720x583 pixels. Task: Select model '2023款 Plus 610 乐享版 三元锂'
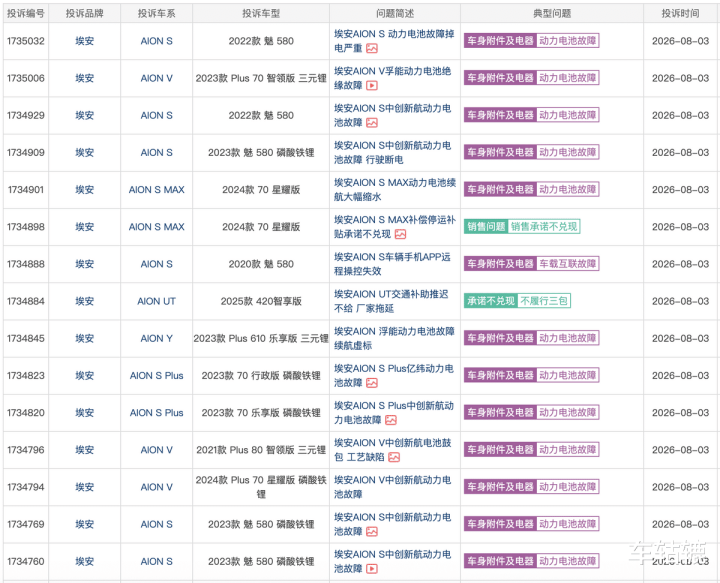coord(261,338)
